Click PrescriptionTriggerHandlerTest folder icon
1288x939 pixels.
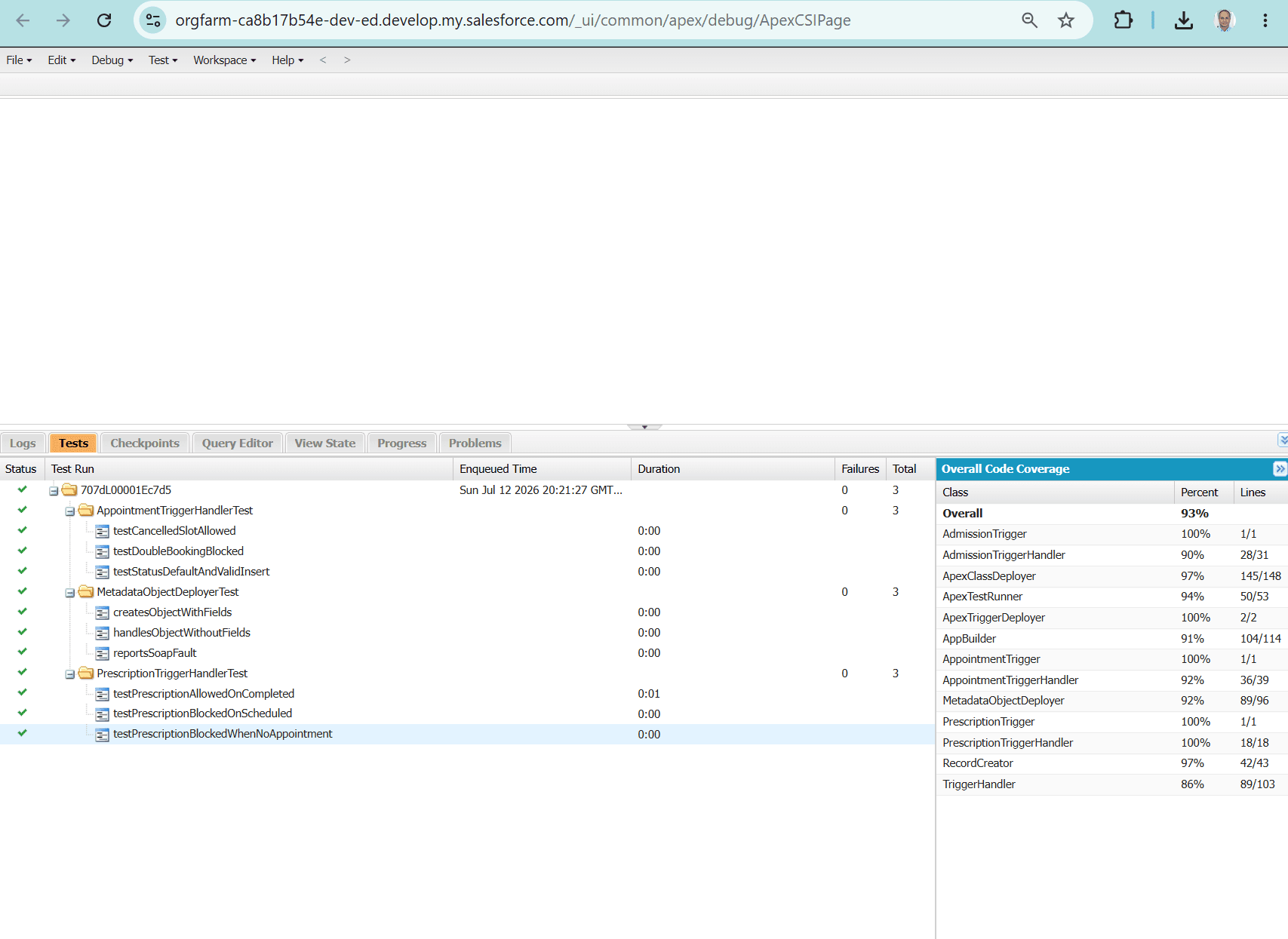point(86,674)
